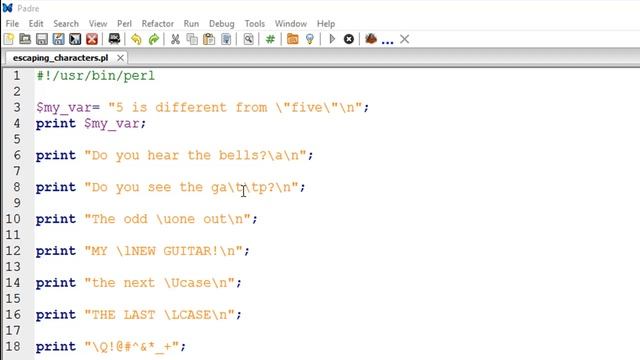The width and height of the screenshot is (640, 360).
Task: Click the Select All toolbar icon
Action: tap(226, 39)
